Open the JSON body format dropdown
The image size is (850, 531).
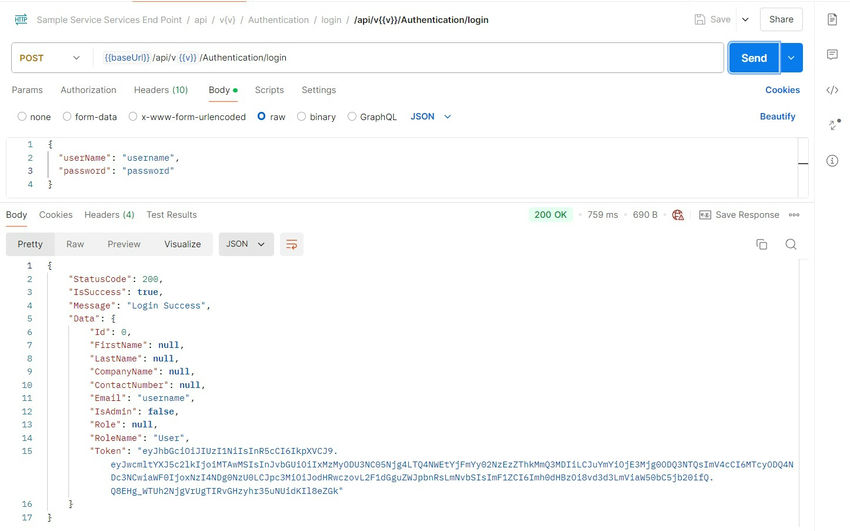(430, 116)
